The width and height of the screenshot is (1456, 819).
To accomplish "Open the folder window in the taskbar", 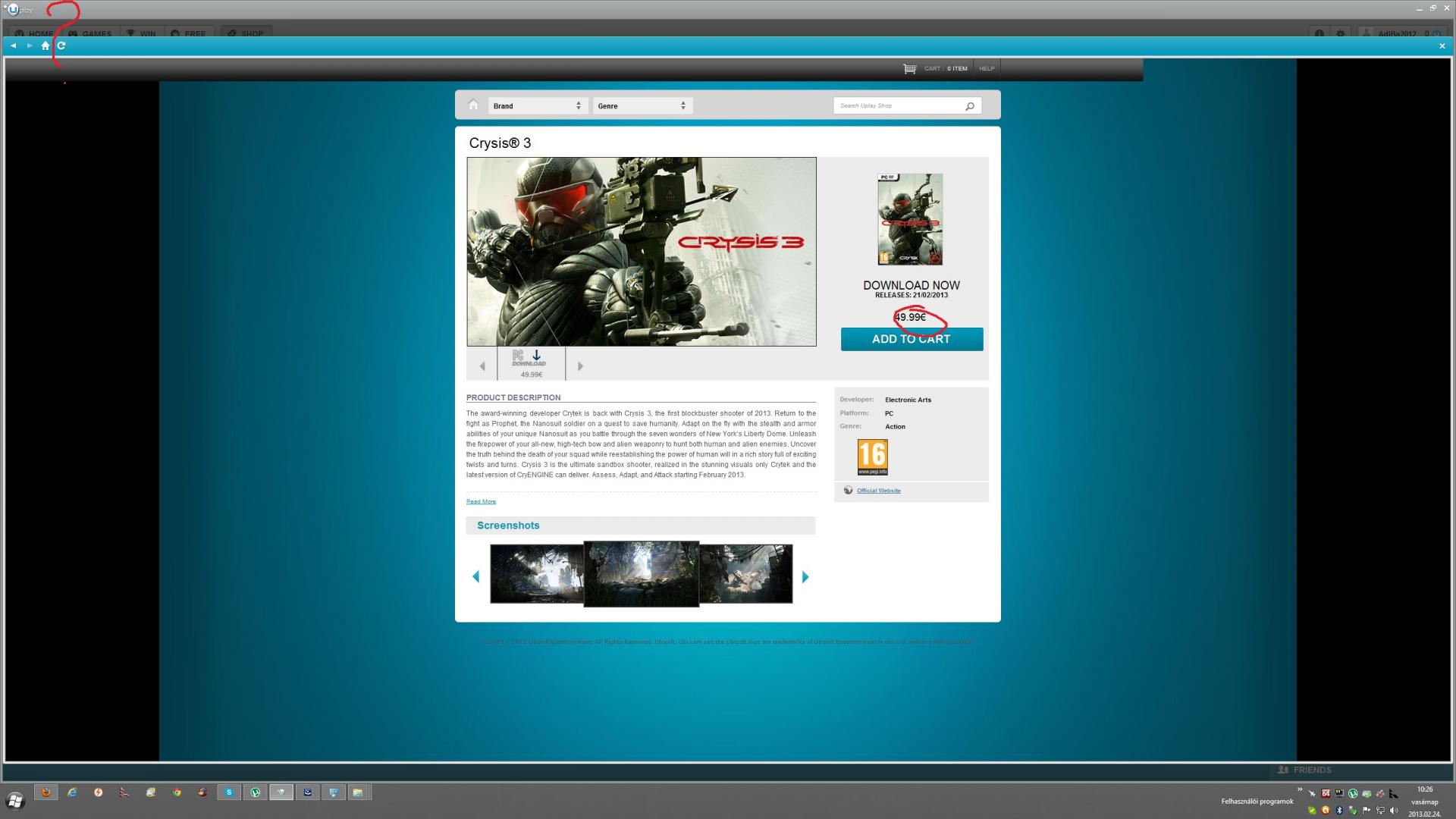I will coord(358,792).
